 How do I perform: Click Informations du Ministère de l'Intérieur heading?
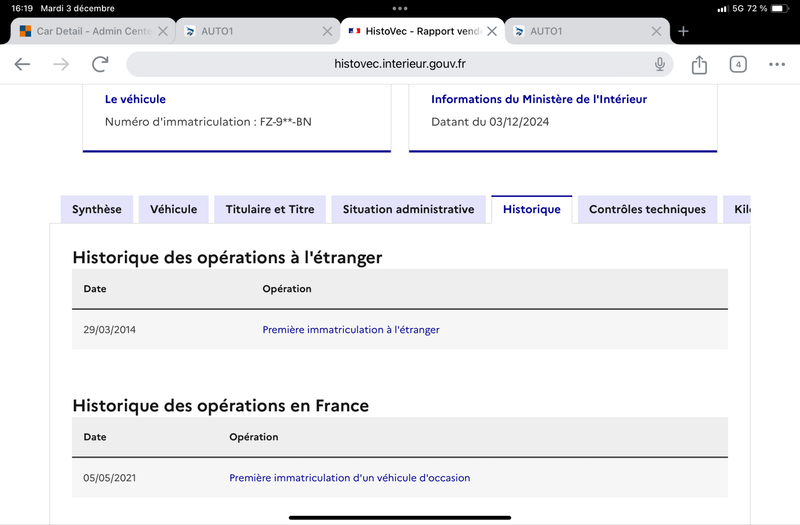click(x=539, y=99)
